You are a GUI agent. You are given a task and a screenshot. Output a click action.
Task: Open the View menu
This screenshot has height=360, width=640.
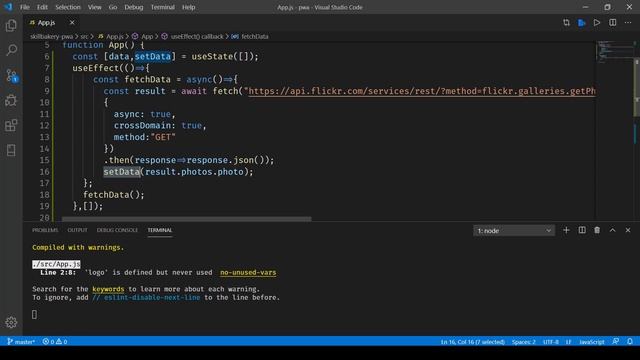pos(94,7)
